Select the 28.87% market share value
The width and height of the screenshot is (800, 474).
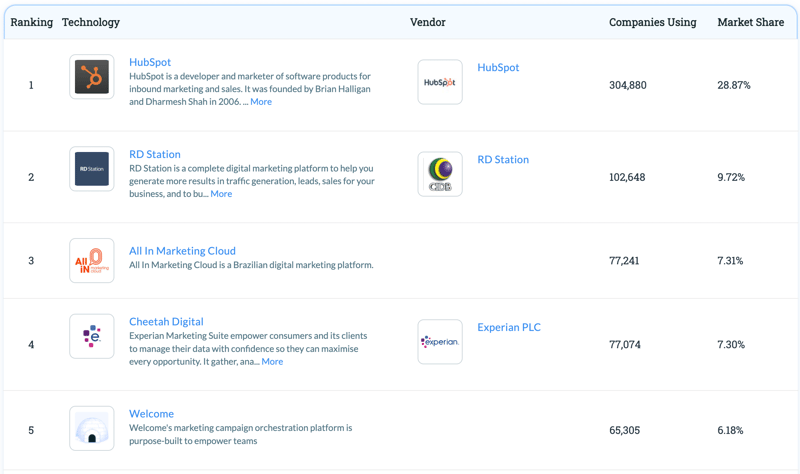coord(734,85)
